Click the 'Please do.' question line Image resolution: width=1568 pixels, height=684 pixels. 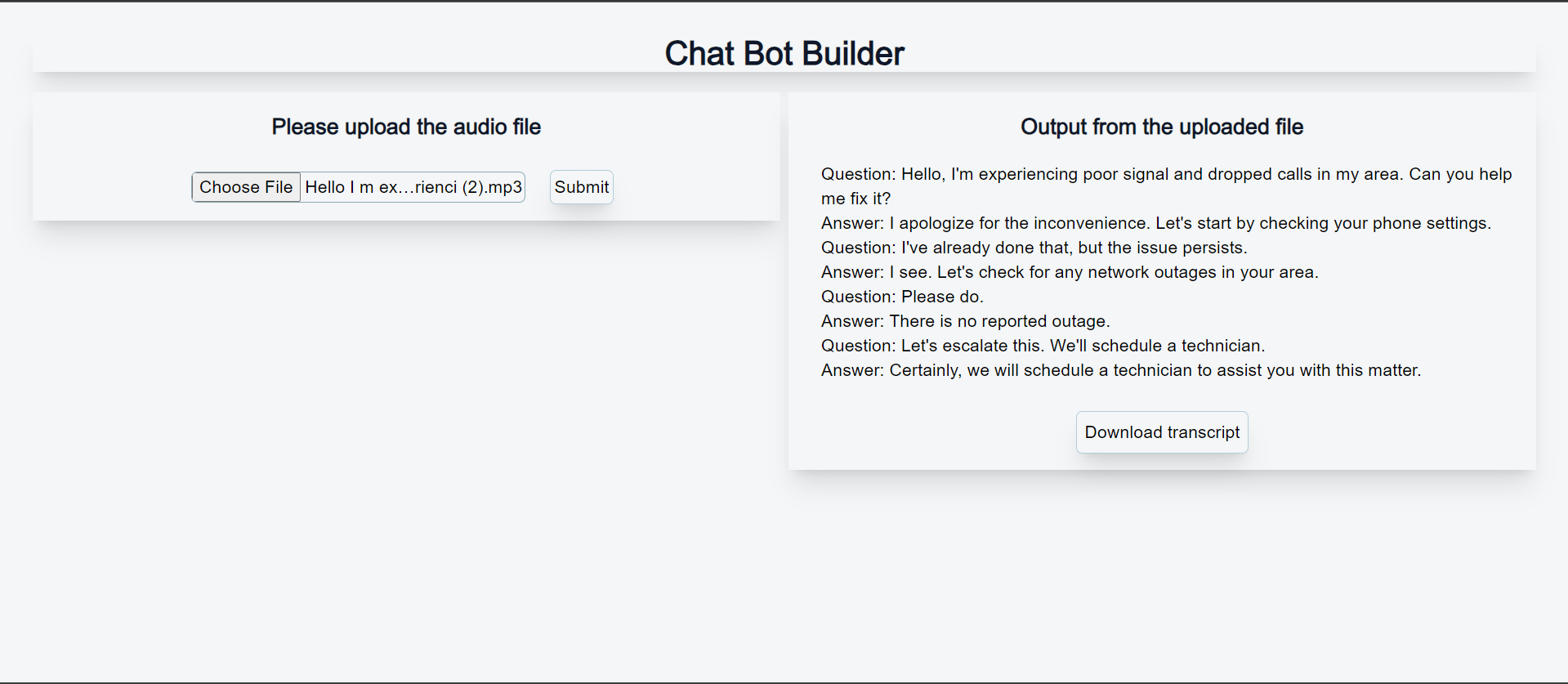(x=902, y=297)
